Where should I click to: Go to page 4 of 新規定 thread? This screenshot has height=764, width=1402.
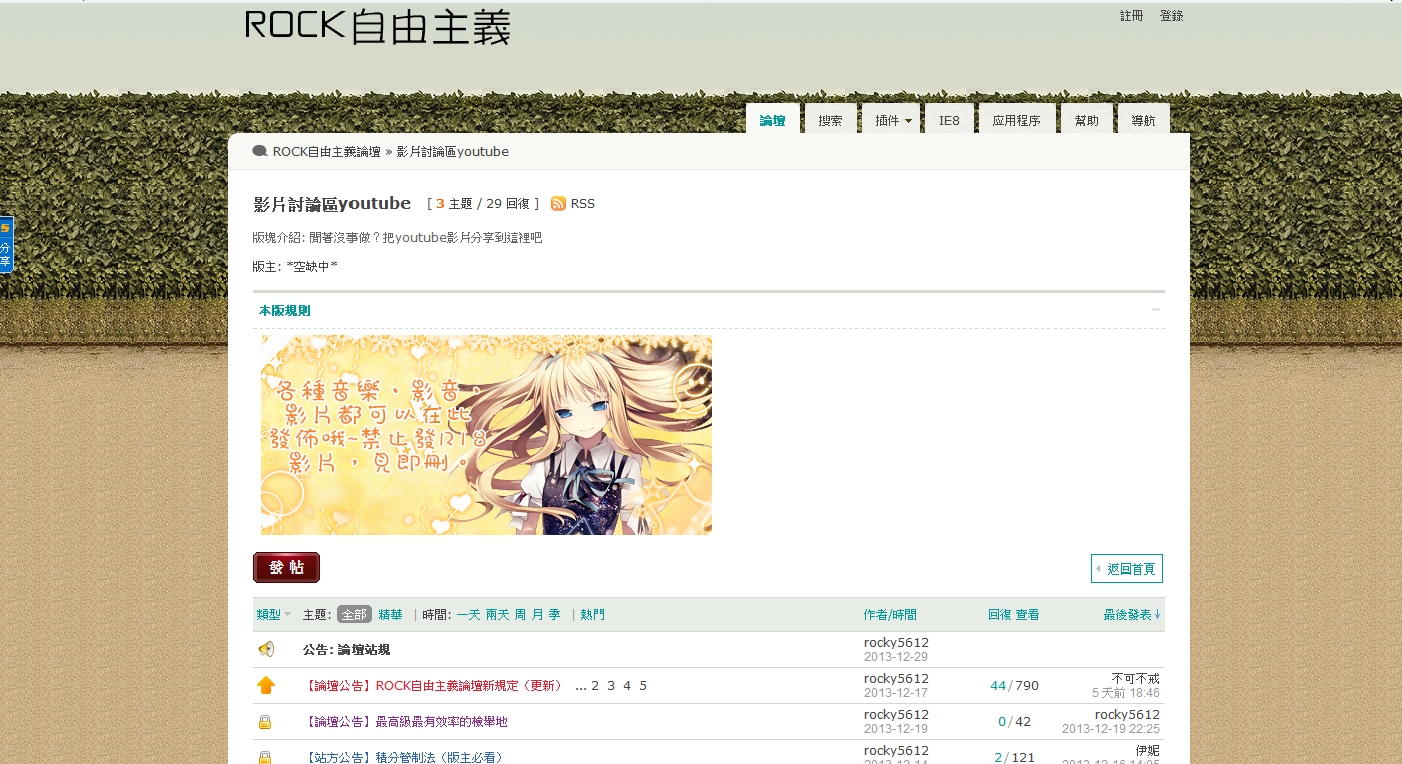point(627,686)
